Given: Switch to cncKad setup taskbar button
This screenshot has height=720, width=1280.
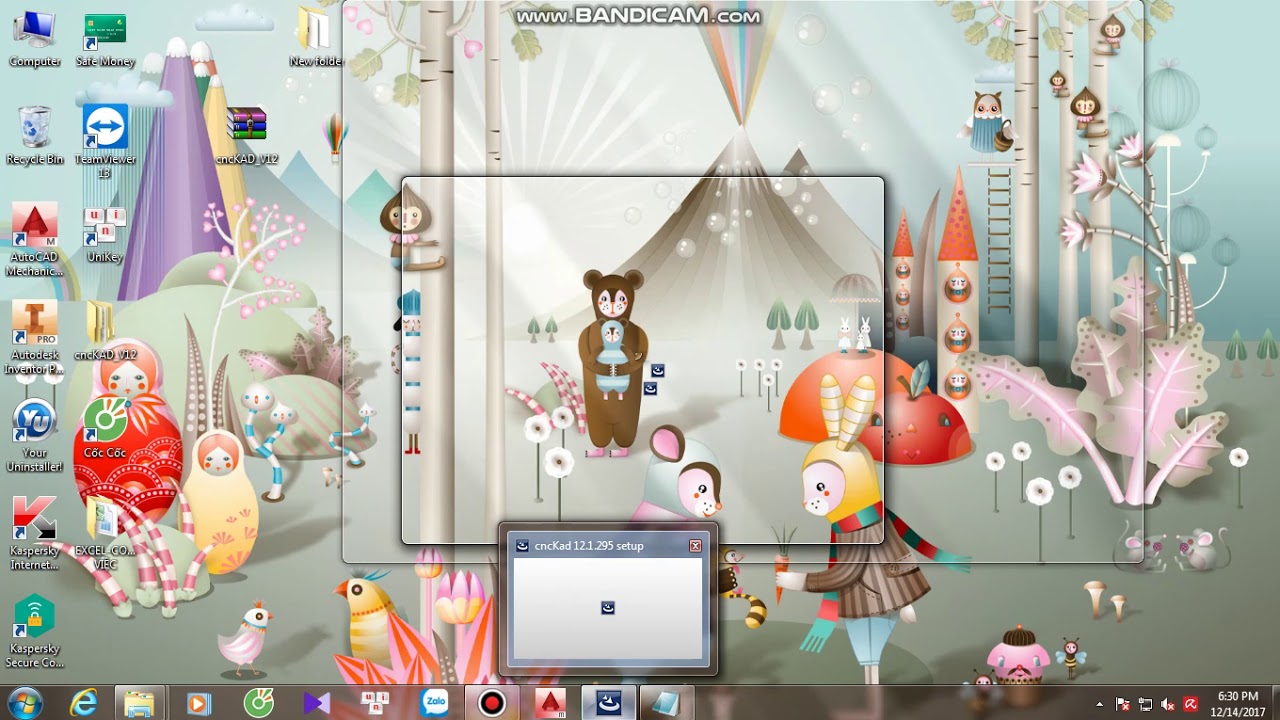Looking at the screenshot, I should click(x=609, y=703).
